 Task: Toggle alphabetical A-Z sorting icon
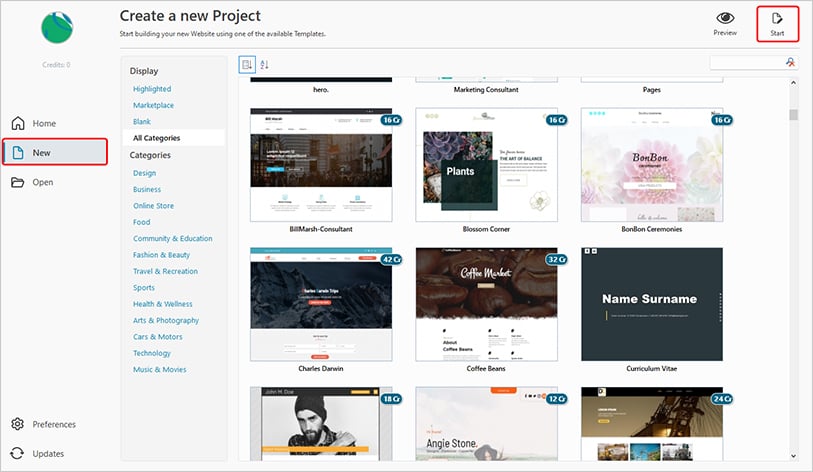tap(264, 65)
